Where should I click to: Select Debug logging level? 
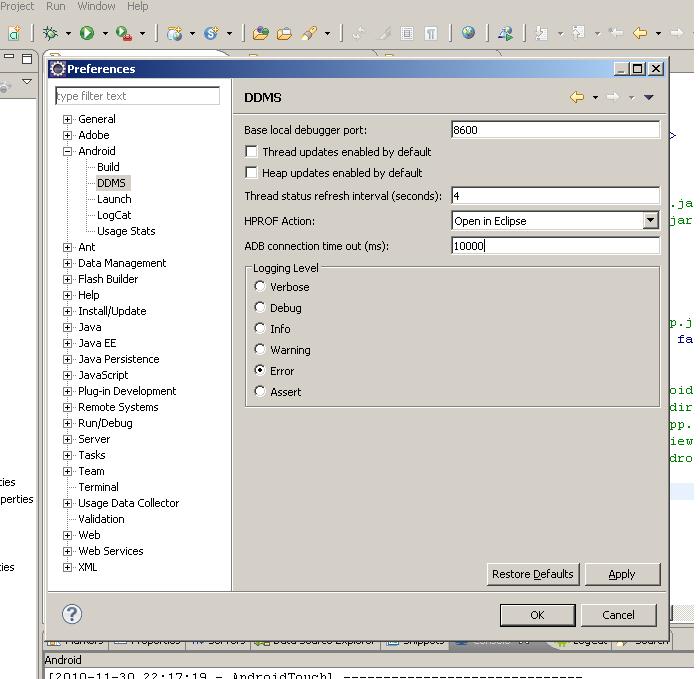[x=260, y=307]
